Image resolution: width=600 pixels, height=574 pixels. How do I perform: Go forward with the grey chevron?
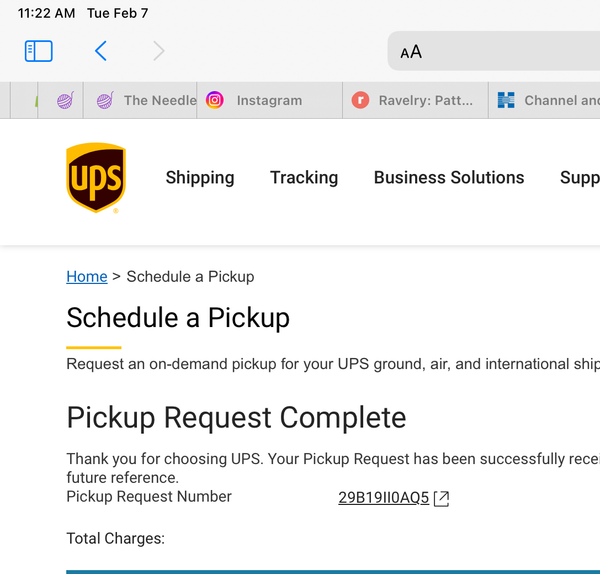click(x=158, y=51)
